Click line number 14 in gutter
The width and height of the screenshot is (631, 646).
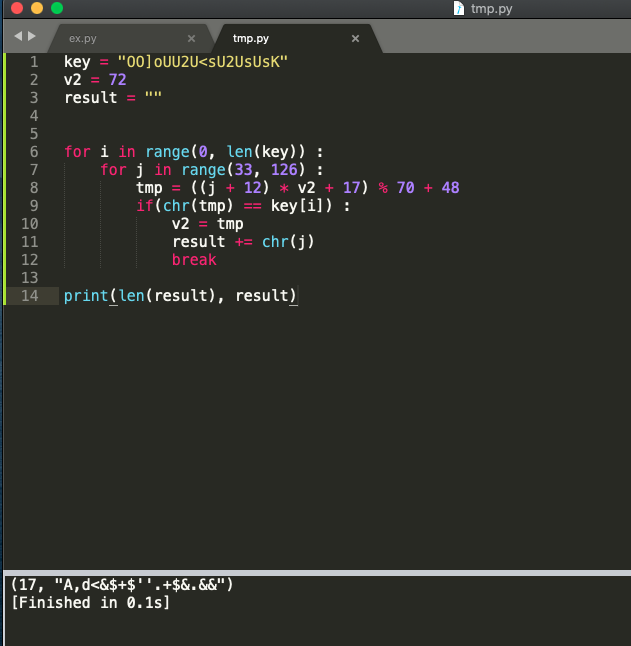30,296
